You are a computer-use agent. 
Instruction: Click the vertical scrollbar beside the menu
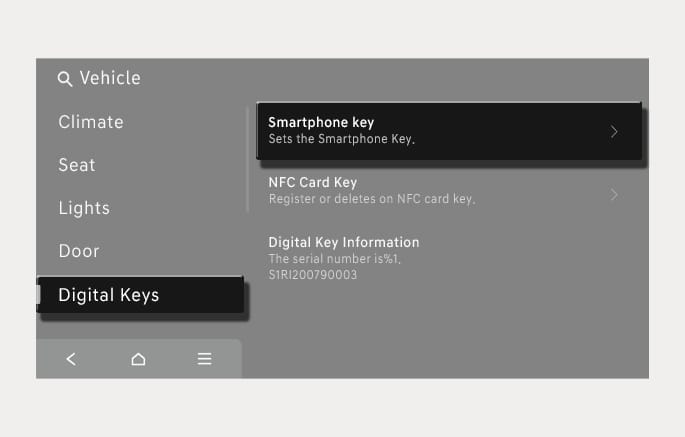(248, 160)
